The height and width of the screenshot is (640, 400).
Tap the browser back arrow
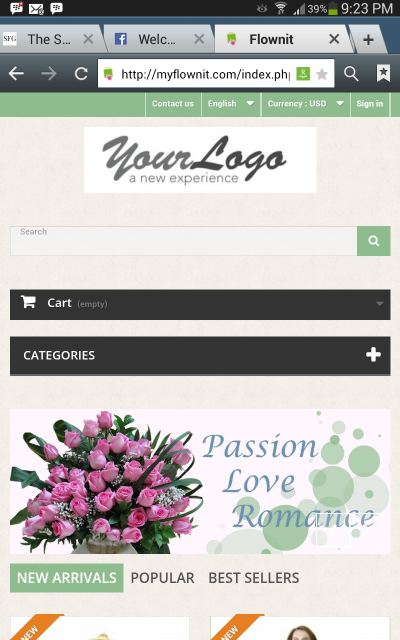[16, 74]
